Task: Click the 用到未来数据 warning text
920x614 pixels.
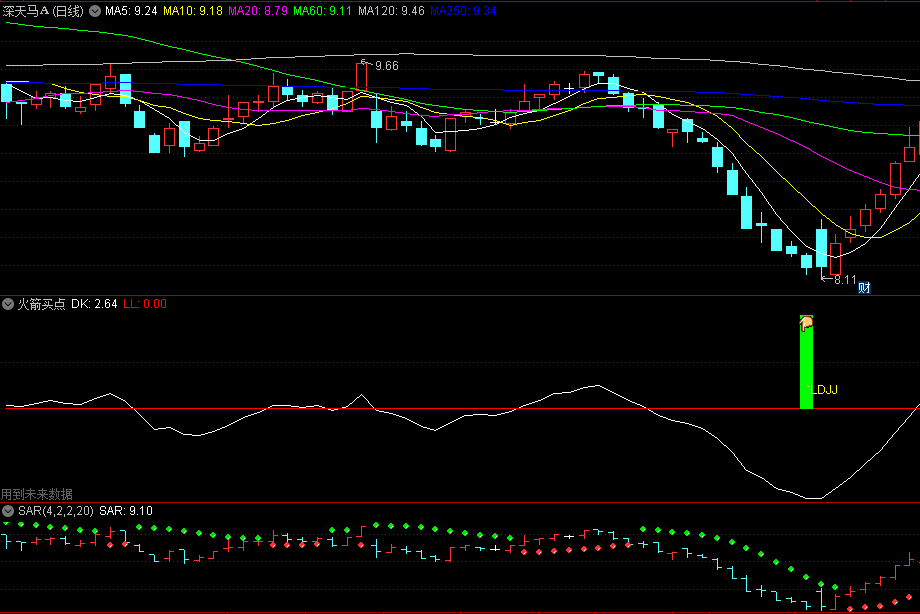Action: click(37, 494)
